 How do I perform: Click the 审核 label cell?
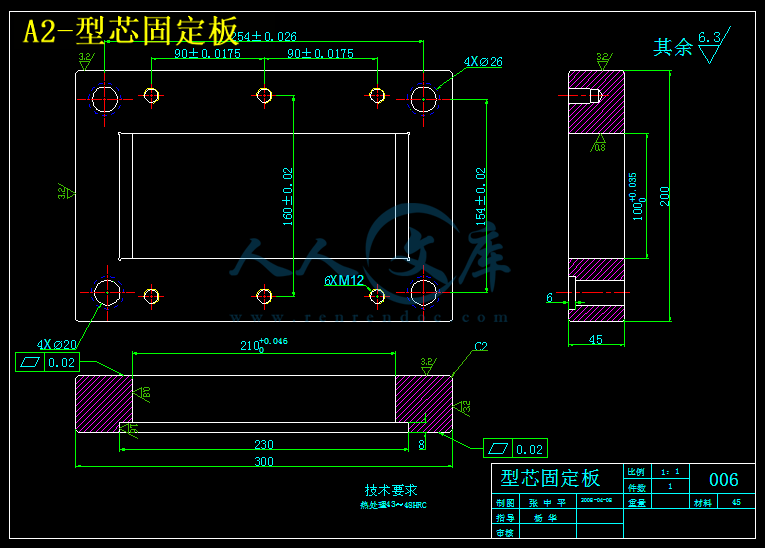pos(505,533)
